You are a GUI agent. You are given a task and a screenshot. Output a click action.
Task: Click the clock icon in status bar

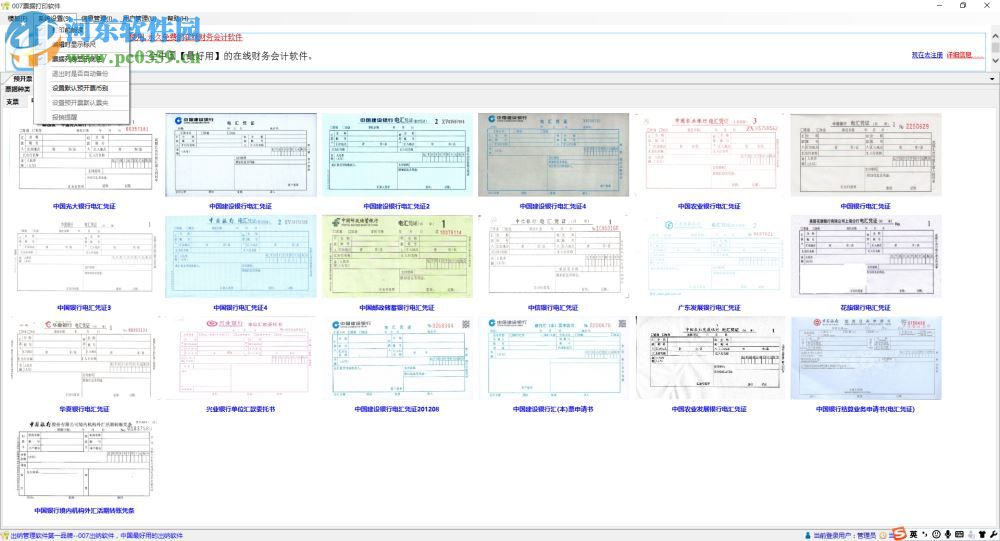tap(883, 536)
